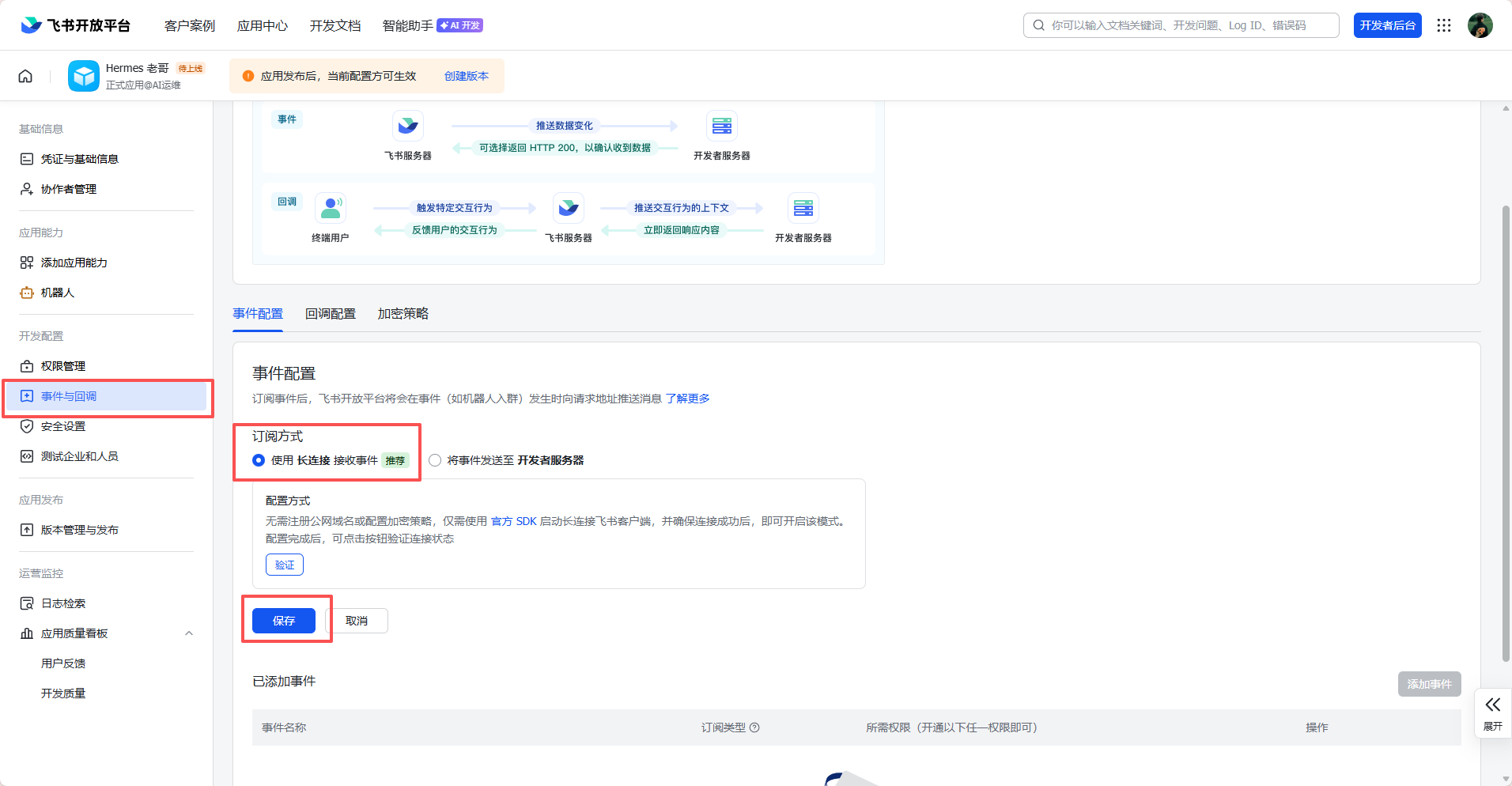Click the 版本管理与发布 upload icon

click(x=27, y=530)
